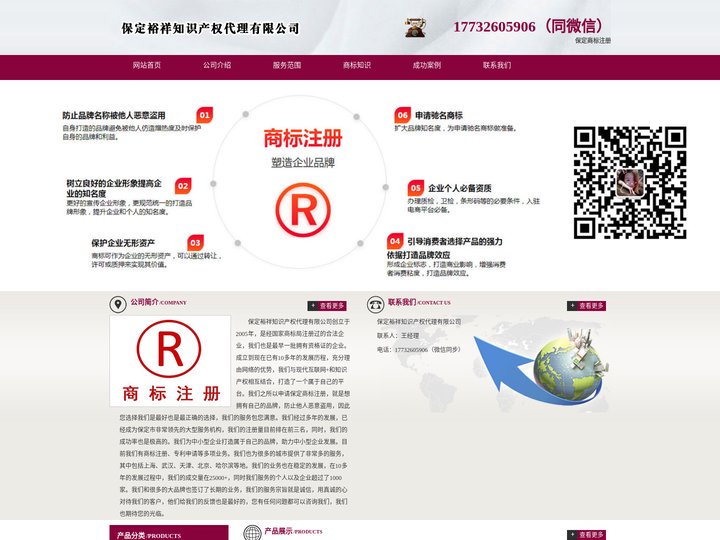720x540 pixels.
Task: Click the heading 保护企业无形资产
Action: tap(123, 243)
